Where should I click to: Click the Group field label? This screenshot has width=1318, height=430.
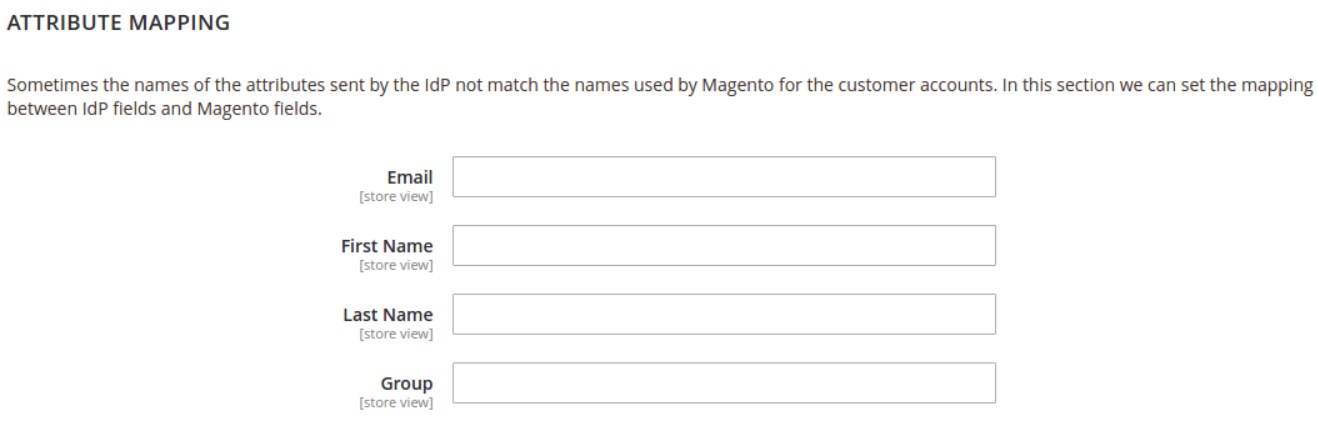pyautogui.click(x=406, y=383)
